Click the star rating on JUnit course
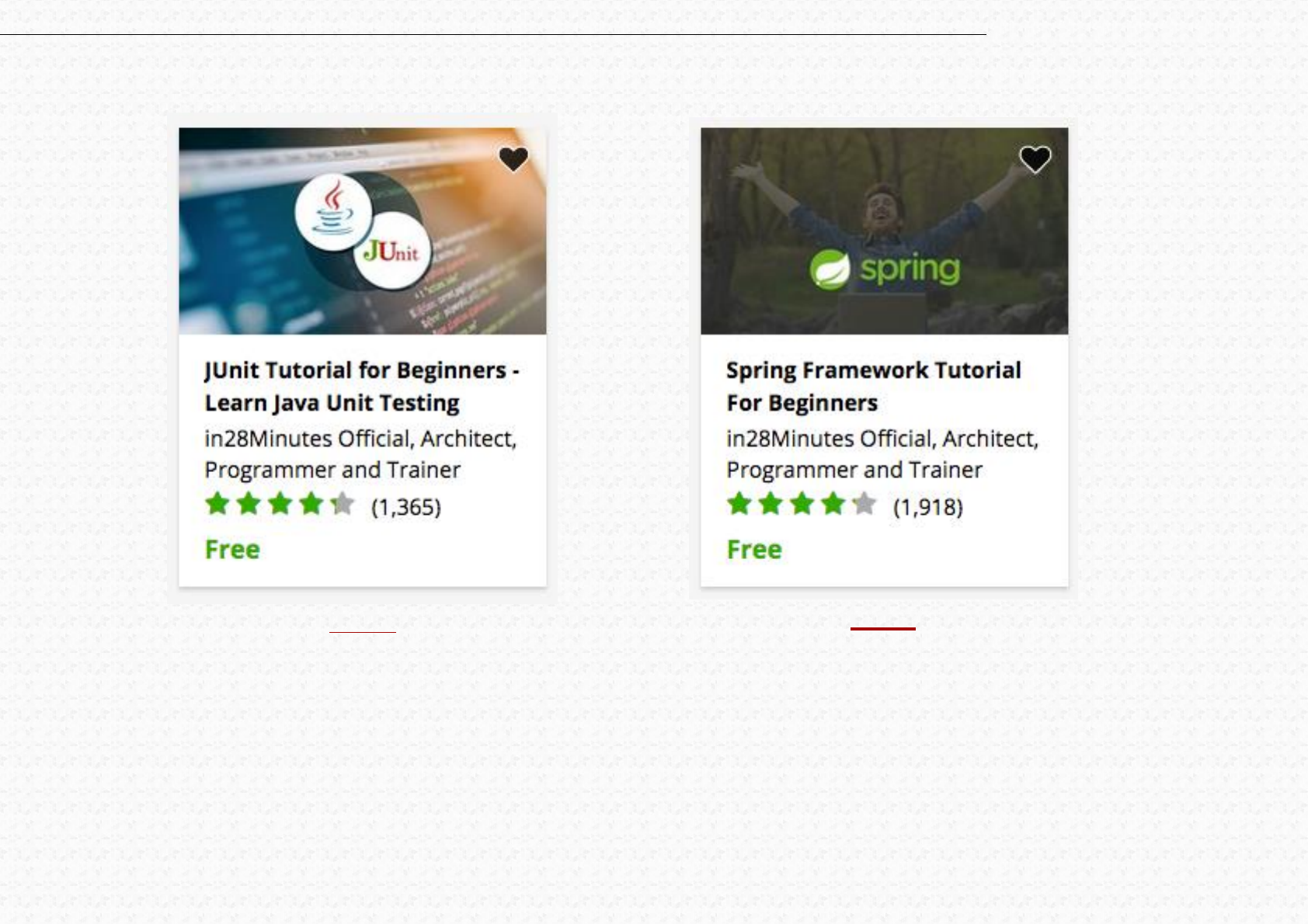 point(280,504)
